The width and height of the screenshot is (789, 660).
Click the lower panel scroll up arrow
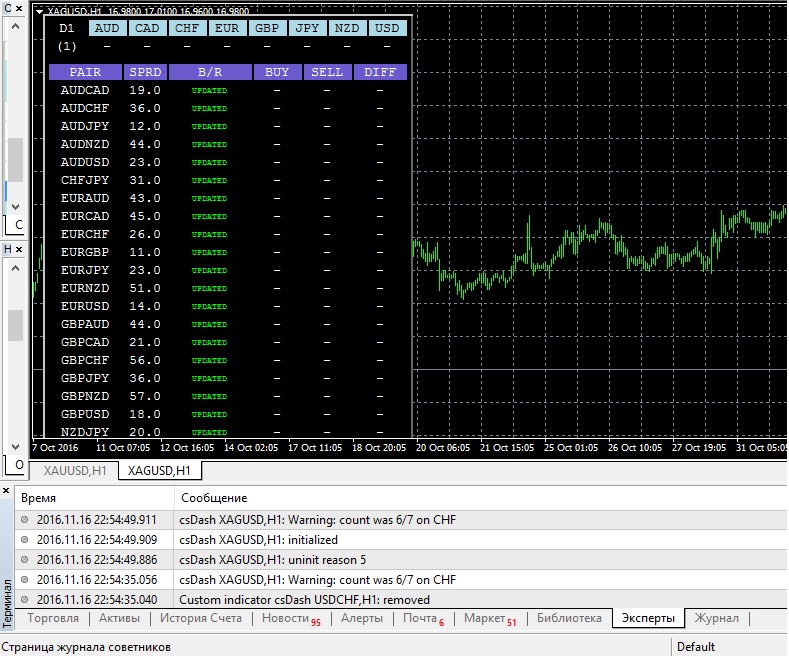tap(16, 268)
